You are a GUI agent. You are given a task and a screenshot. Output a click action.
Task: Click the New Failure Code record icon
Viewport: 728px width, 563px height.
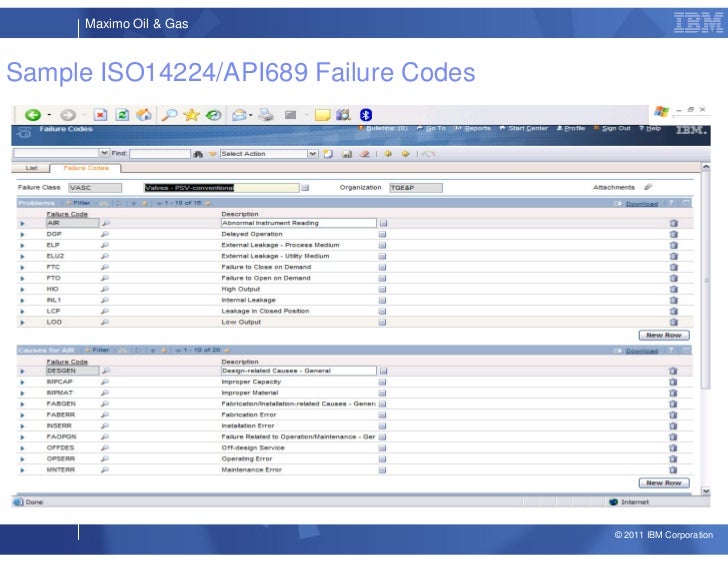(x=328, y=154)
